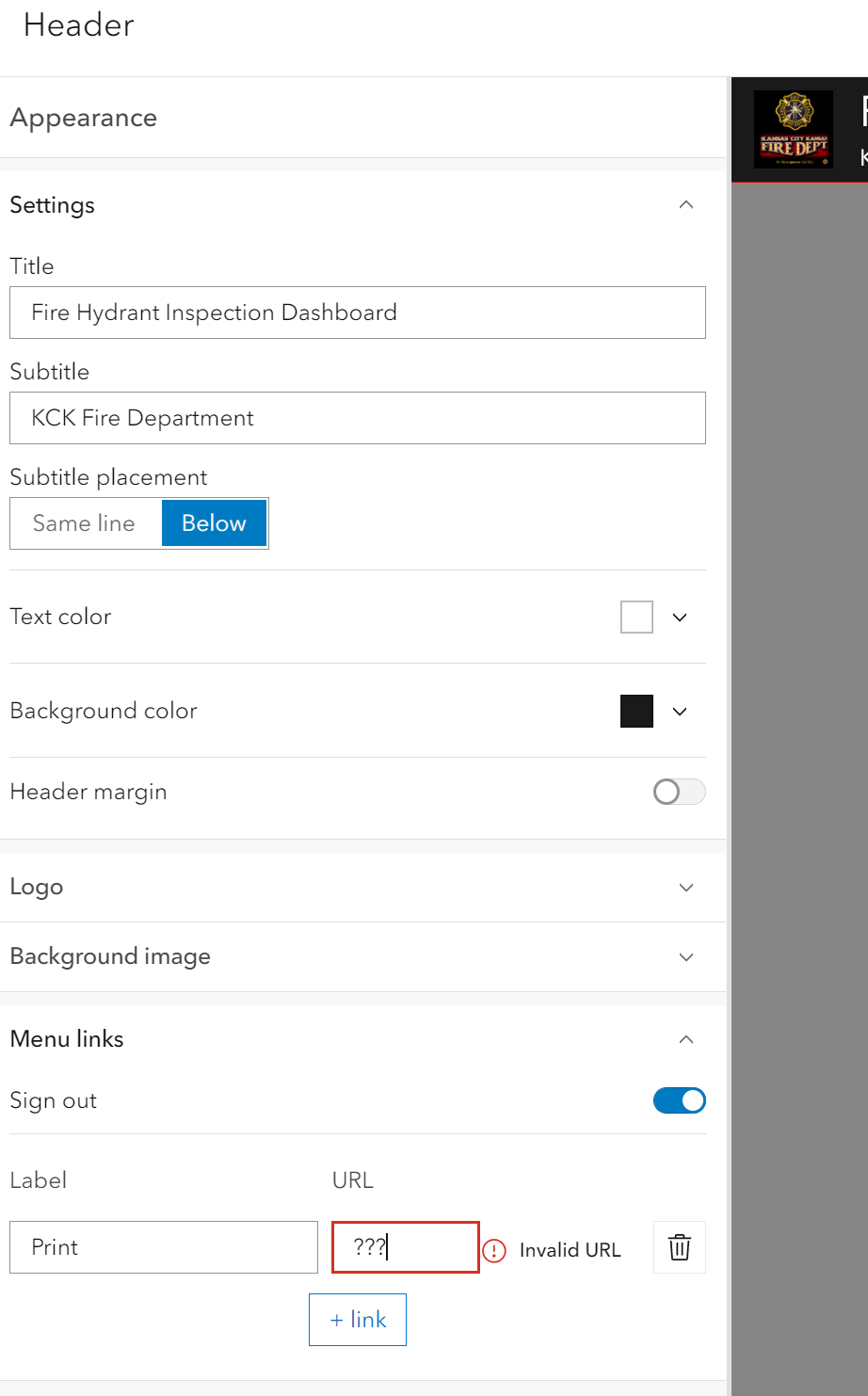Enable Header margin
The image size is (868, 1396).
(x=679, y=792)
